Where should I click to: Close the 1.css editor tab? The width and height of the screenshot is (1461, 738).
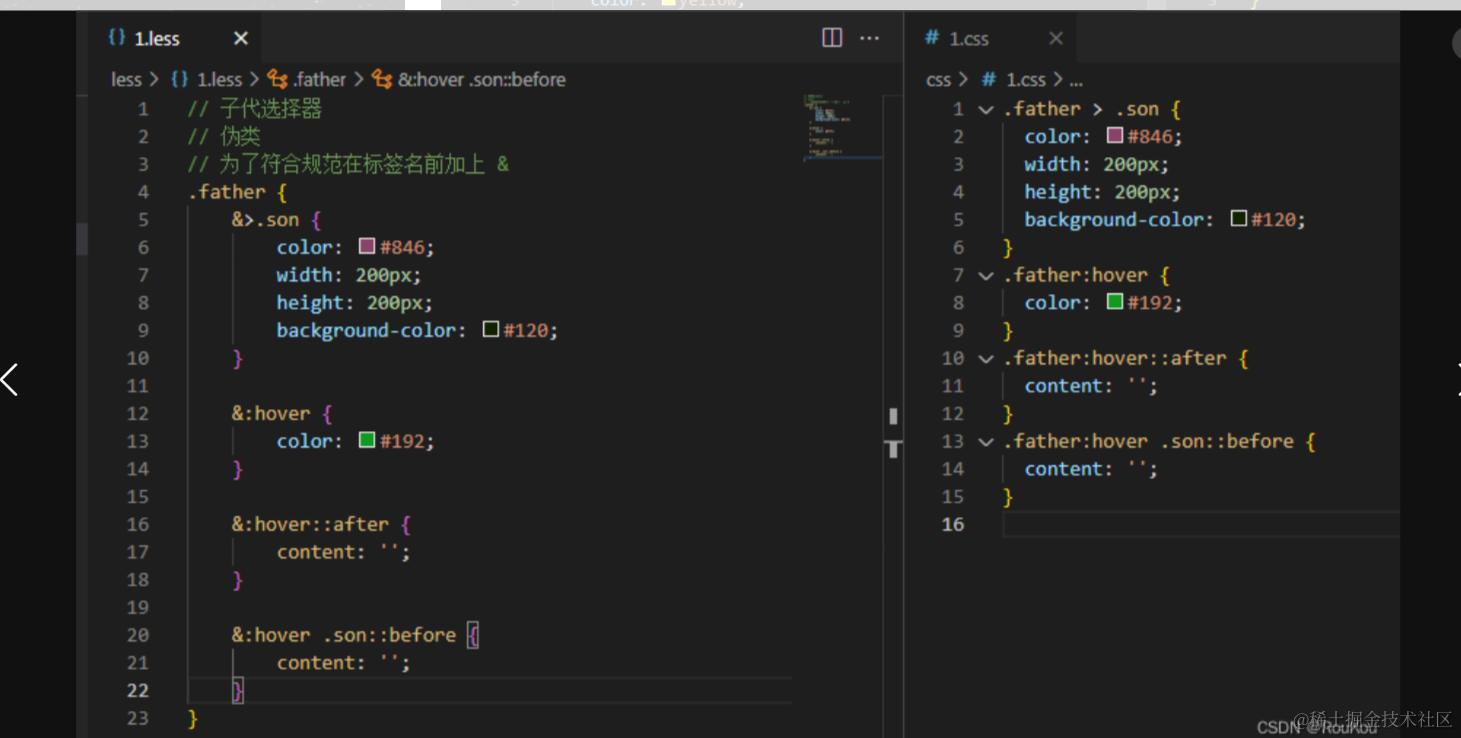coord(1056,38)
